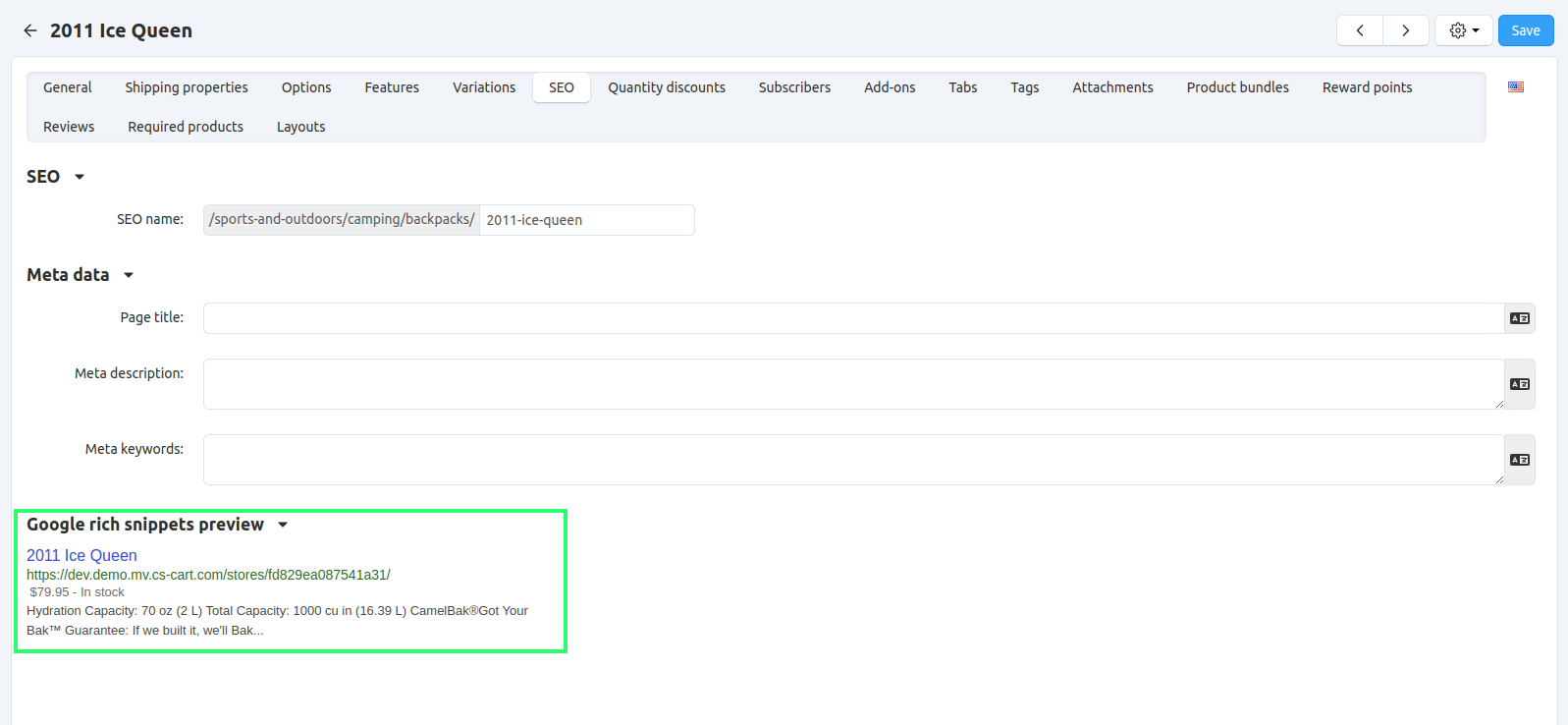Click the '$79.95 - In stock' text

point(78,592)
